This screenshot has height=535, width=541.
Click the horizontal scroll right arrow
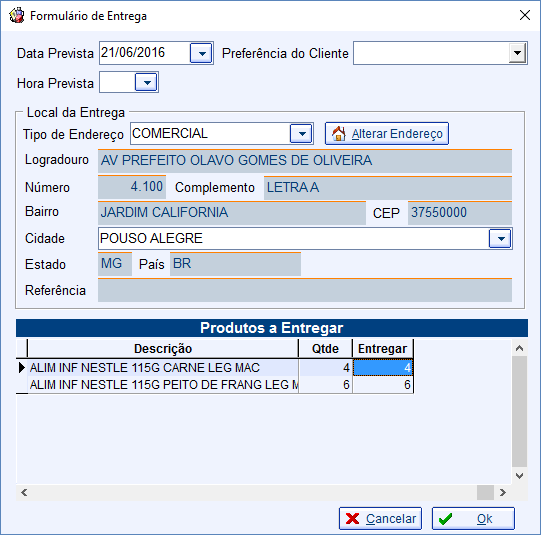click(x=503, y=492)
